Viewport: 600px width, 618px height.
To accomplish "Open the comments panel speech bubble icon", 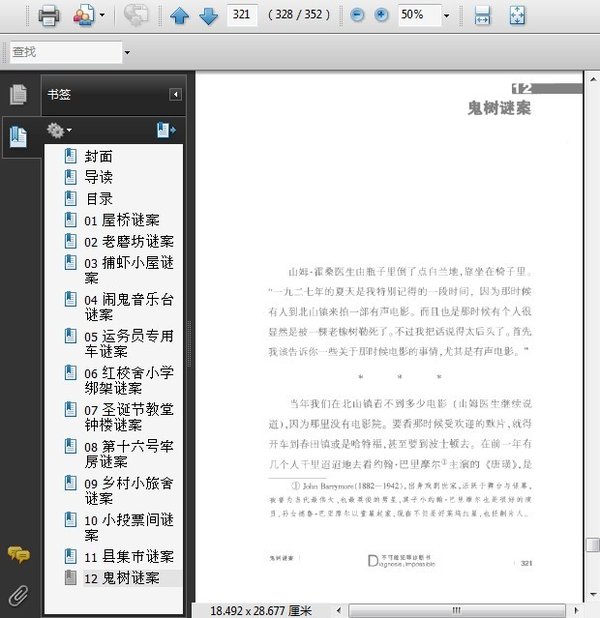I will [x=17, y=555].
